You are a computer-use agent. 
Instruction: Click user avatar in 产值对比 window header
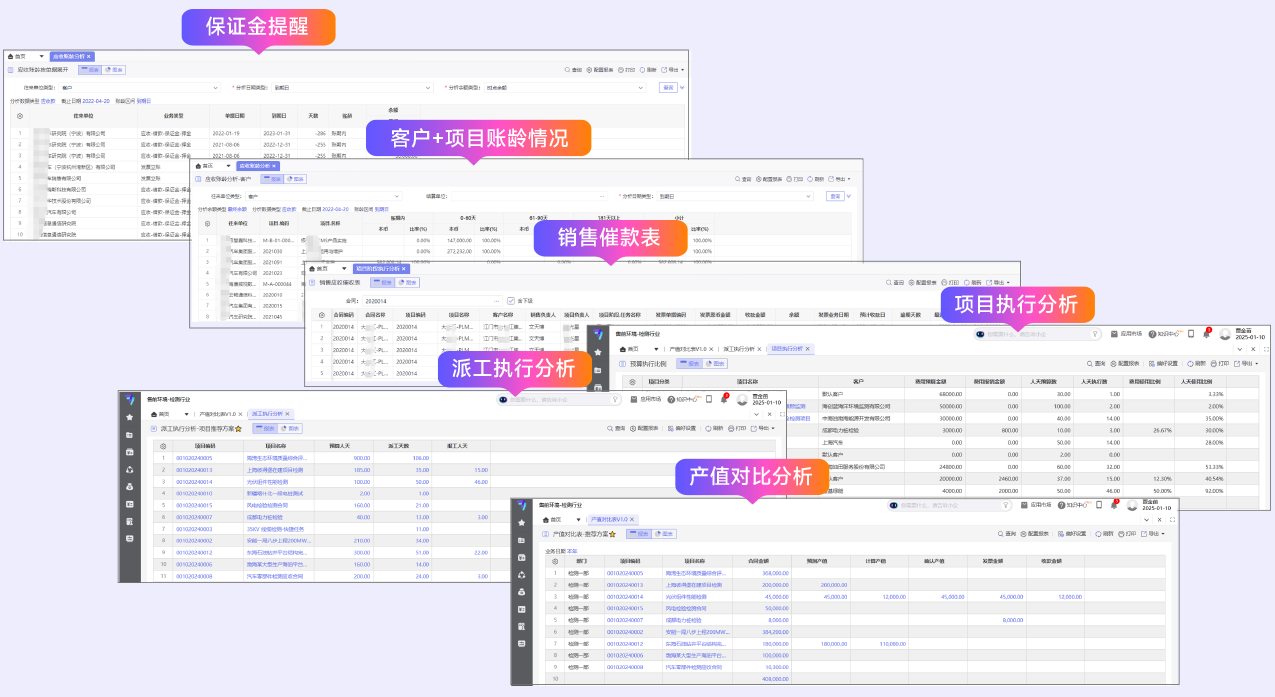coord(1131,506)
